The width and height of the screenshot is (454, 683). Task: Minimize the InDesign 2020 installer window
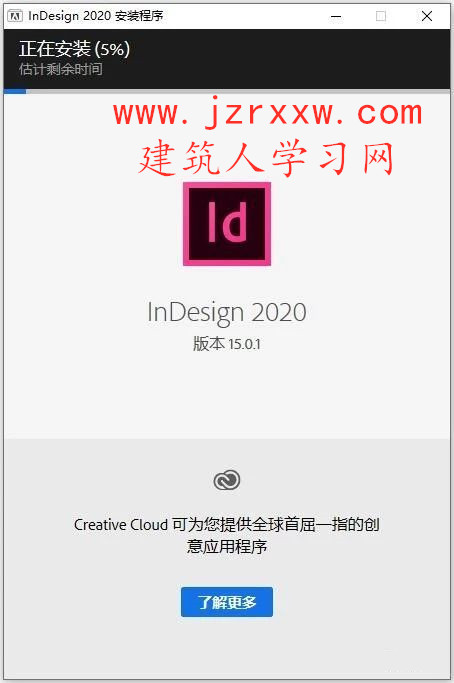(x=336, y=17)
